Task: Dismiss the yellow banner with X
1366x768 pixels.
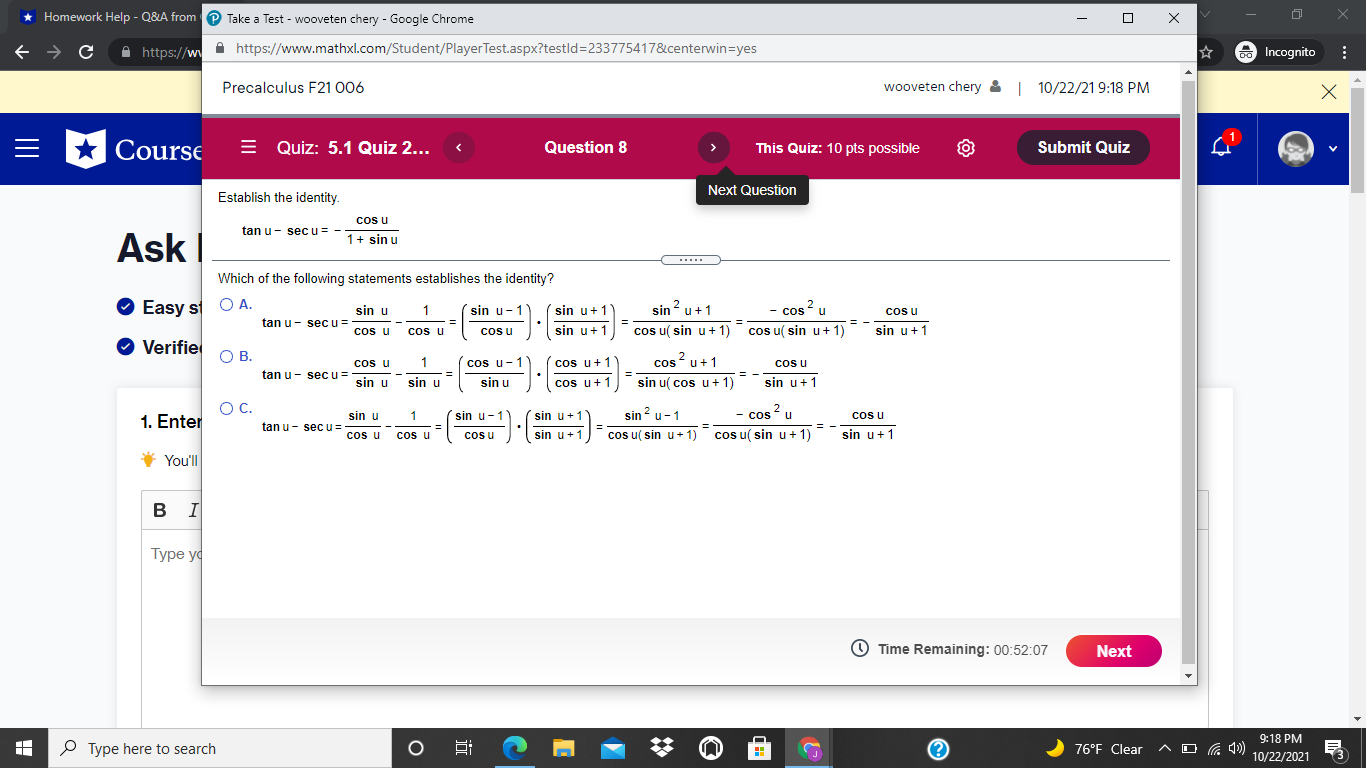Action: click(1328, 92)
